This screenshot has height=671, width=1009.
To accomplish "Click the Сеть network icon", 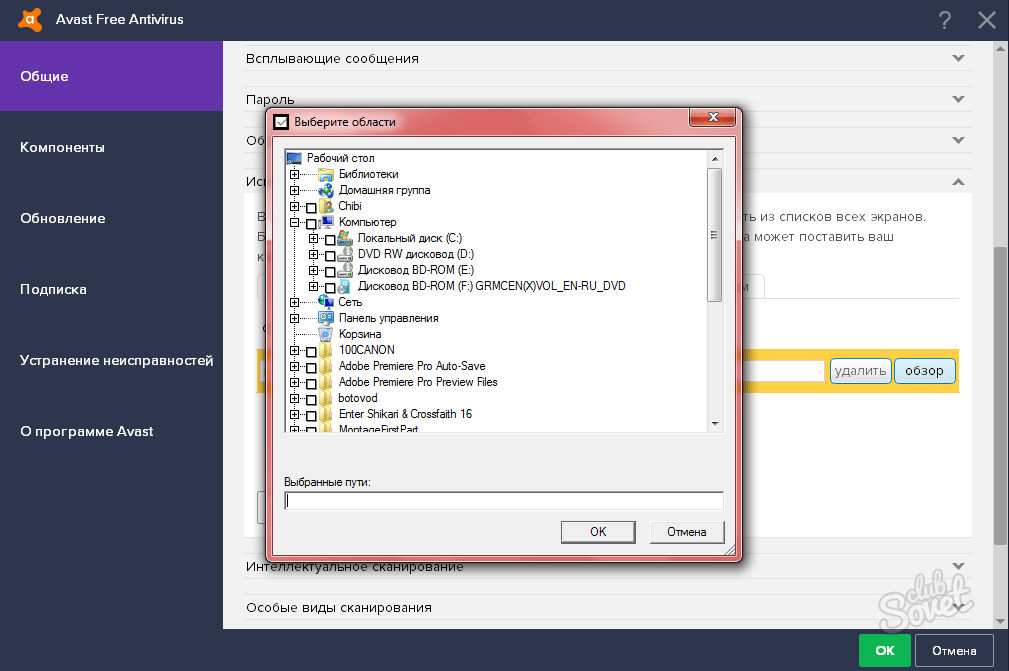I will [x=325, y=302].
